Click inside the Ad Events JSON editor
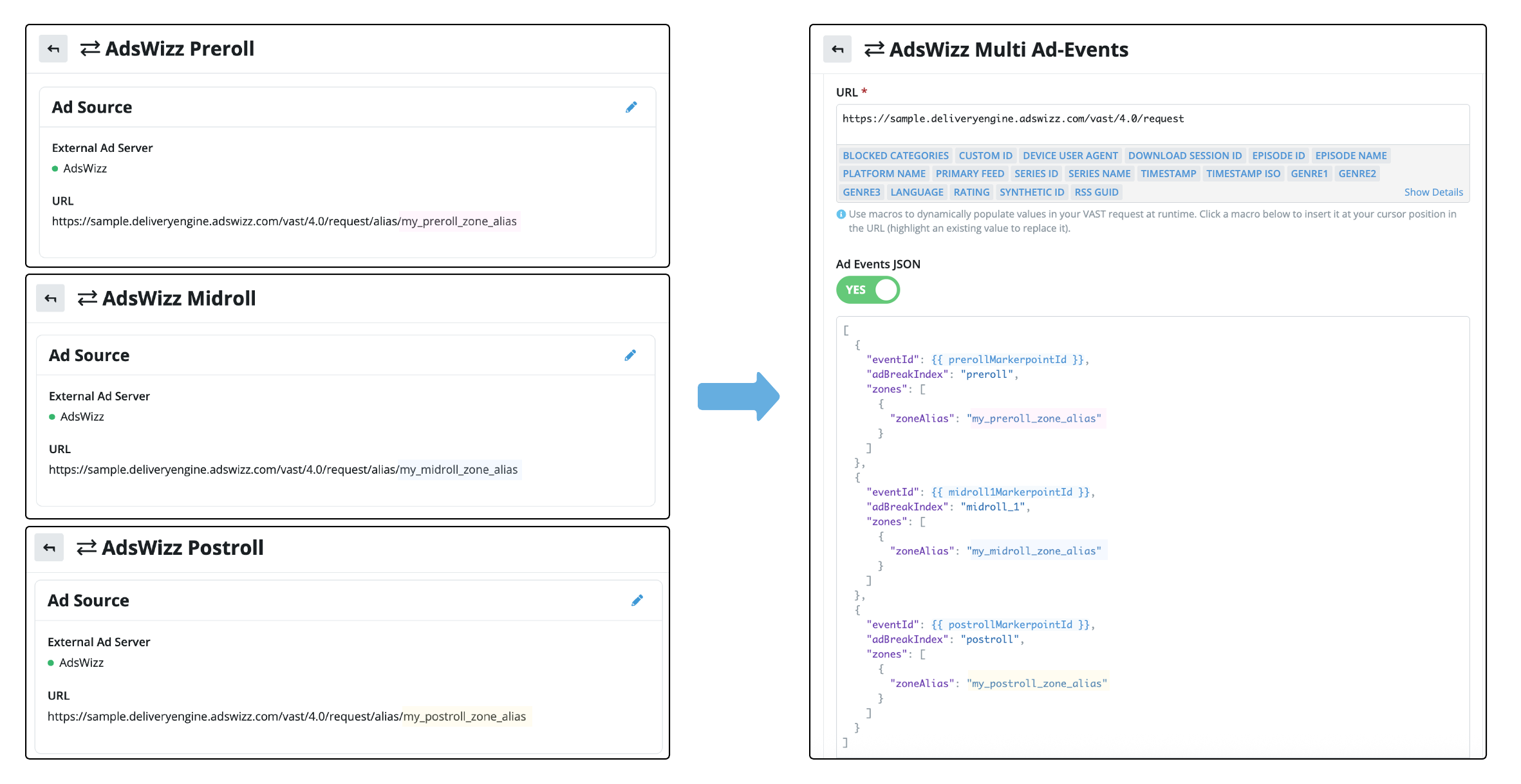This screenshot has height=784, width=1521. (1152, 537)
